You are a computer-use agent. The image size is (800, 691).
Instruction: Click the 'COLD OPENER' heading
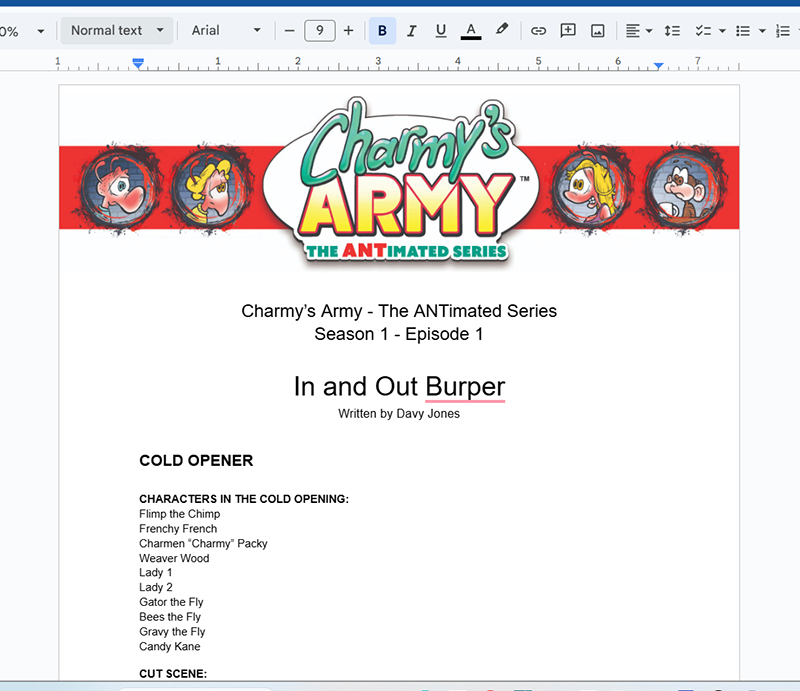point(196,460)
